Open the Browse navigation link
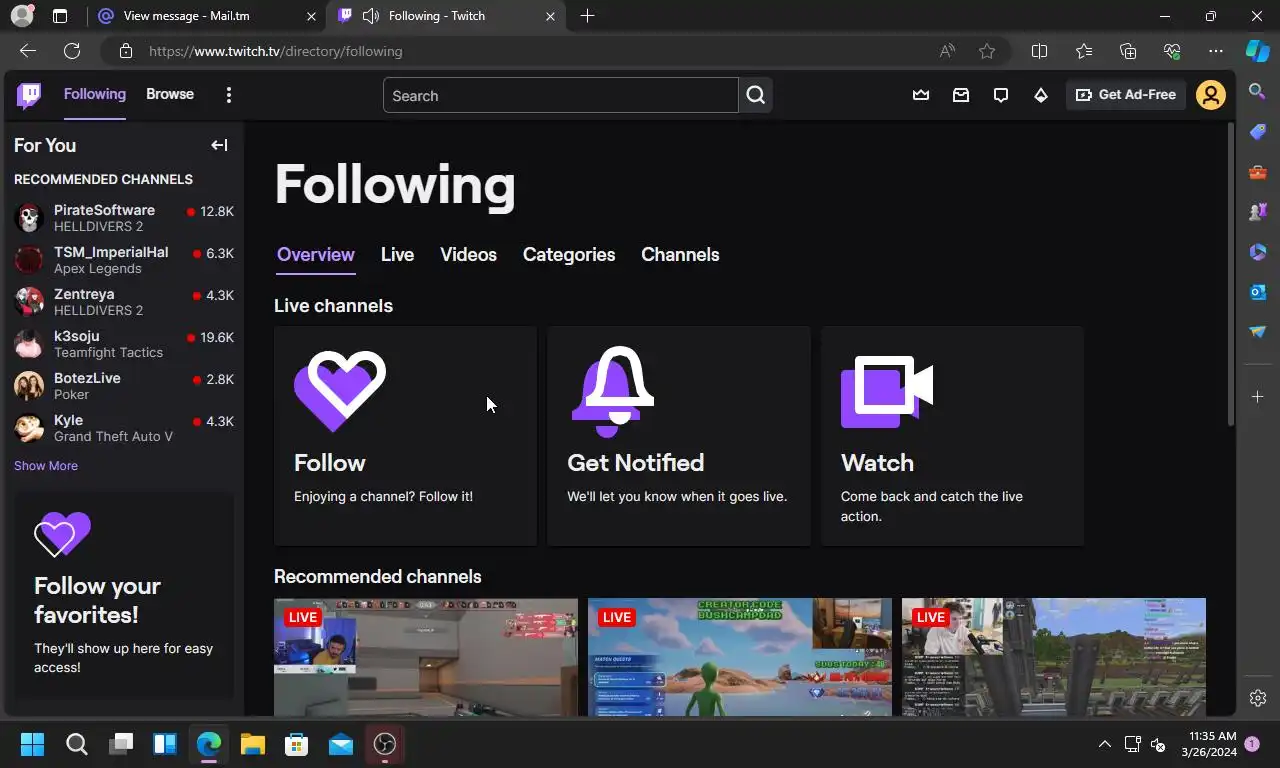 coord(170,94)
